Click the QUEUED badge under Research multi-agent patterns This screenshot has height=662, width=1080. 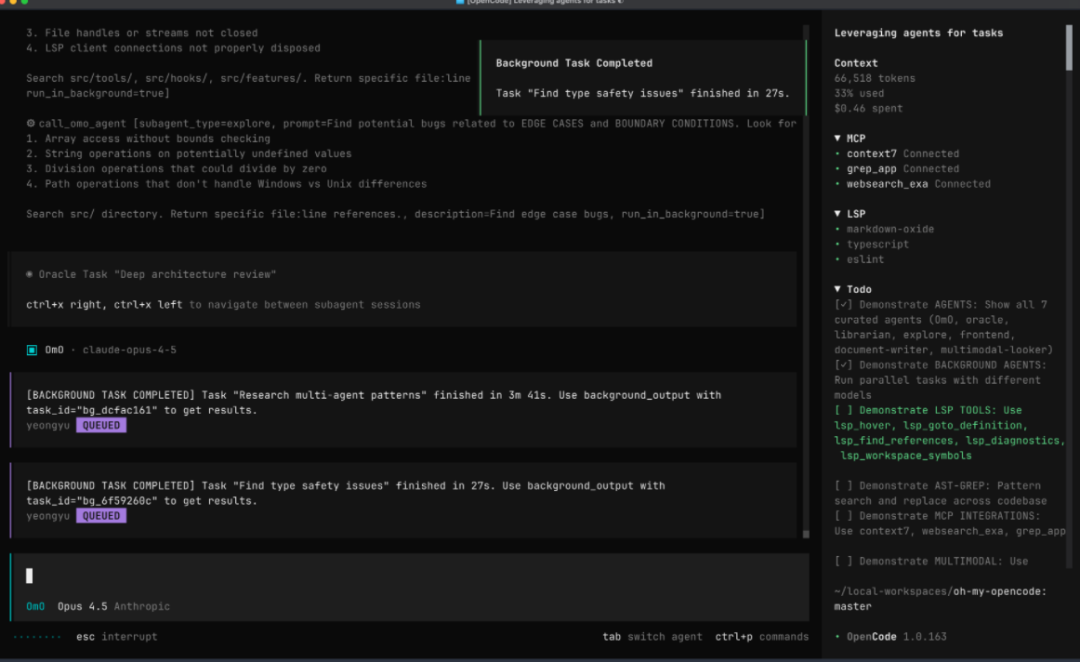(101, 425)
